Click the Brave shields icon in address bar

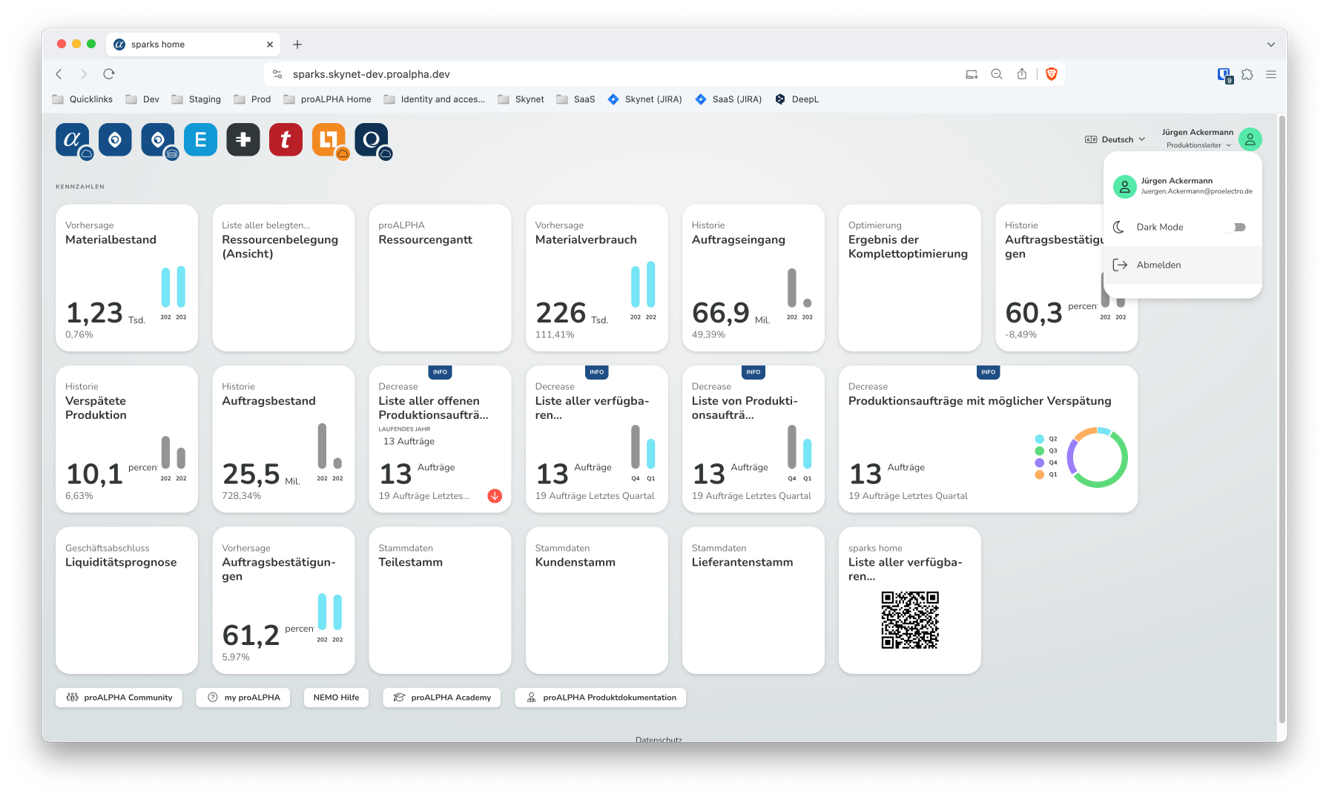click(x=1051, y=74)
